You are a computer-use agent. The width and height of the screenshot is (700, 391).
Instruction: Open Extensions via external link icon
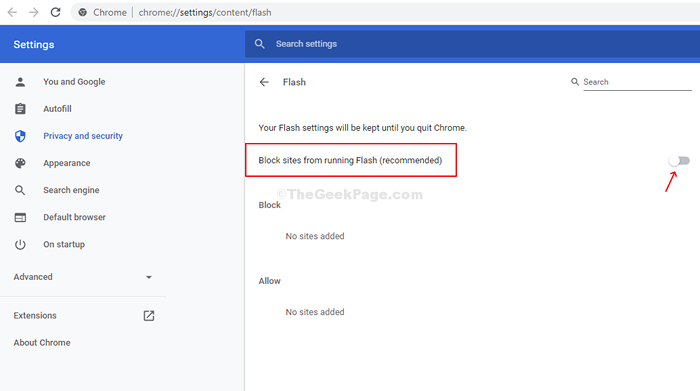coord(149,316)
